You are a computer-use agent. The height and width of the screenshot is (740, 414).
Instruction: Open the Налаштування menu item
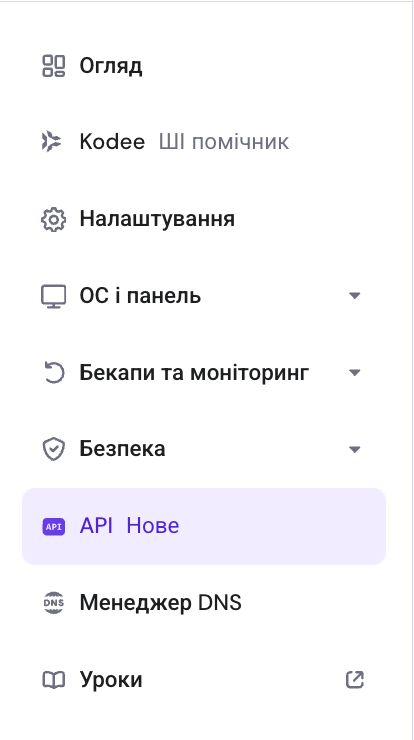click(x=204, y=219)
